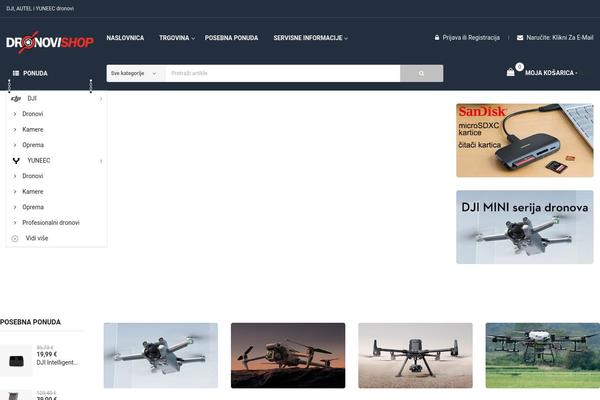Open the black enterprise drone image card
The image size is (600, 400).
click(416, 356)
